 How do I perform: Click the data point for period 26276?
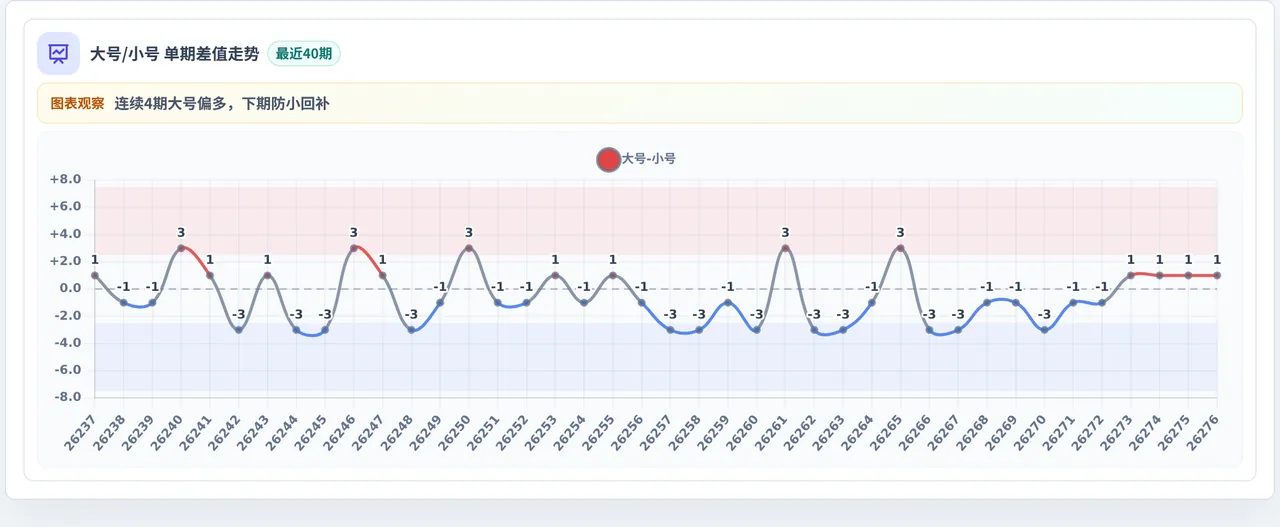click(1217, 275)
